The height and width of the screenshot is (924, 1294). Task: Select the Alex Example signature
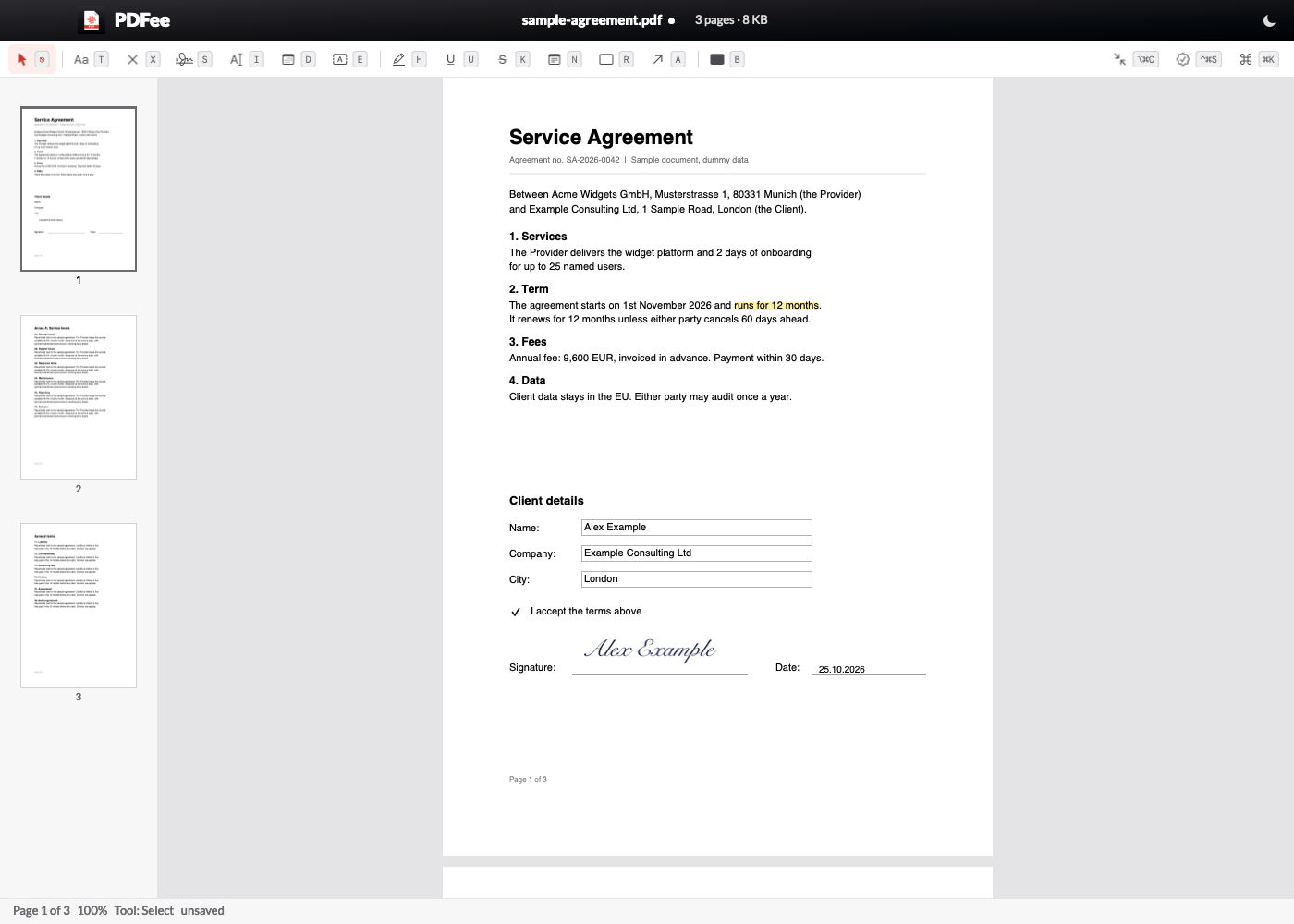point(650,650)
